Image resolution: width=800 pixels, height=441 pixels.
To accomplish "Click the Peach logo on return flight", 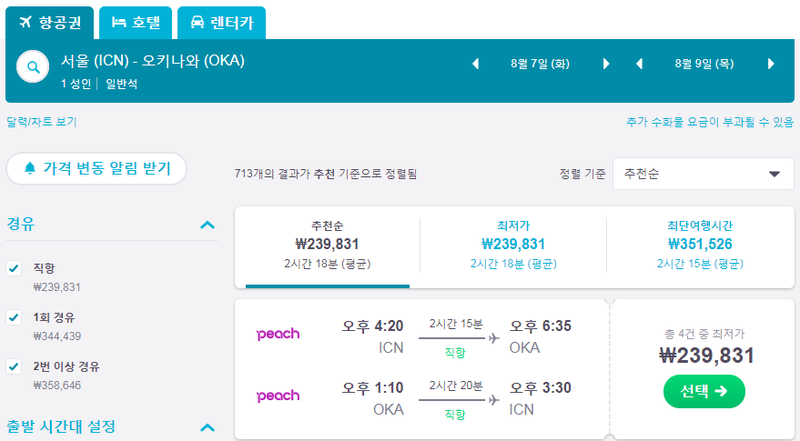I will 278,396.
